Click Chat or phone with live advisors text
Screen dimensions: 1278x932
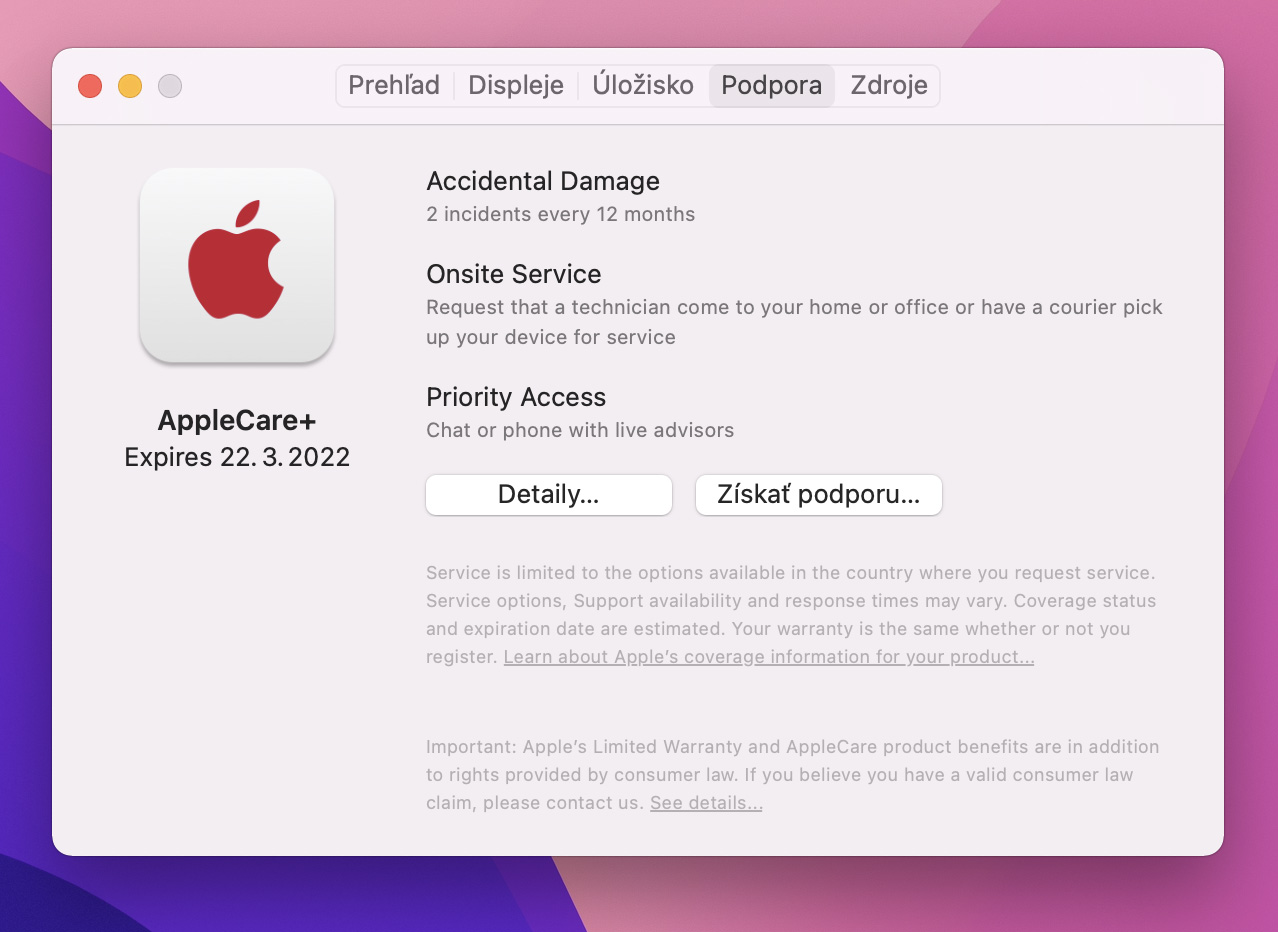point(580,431)
